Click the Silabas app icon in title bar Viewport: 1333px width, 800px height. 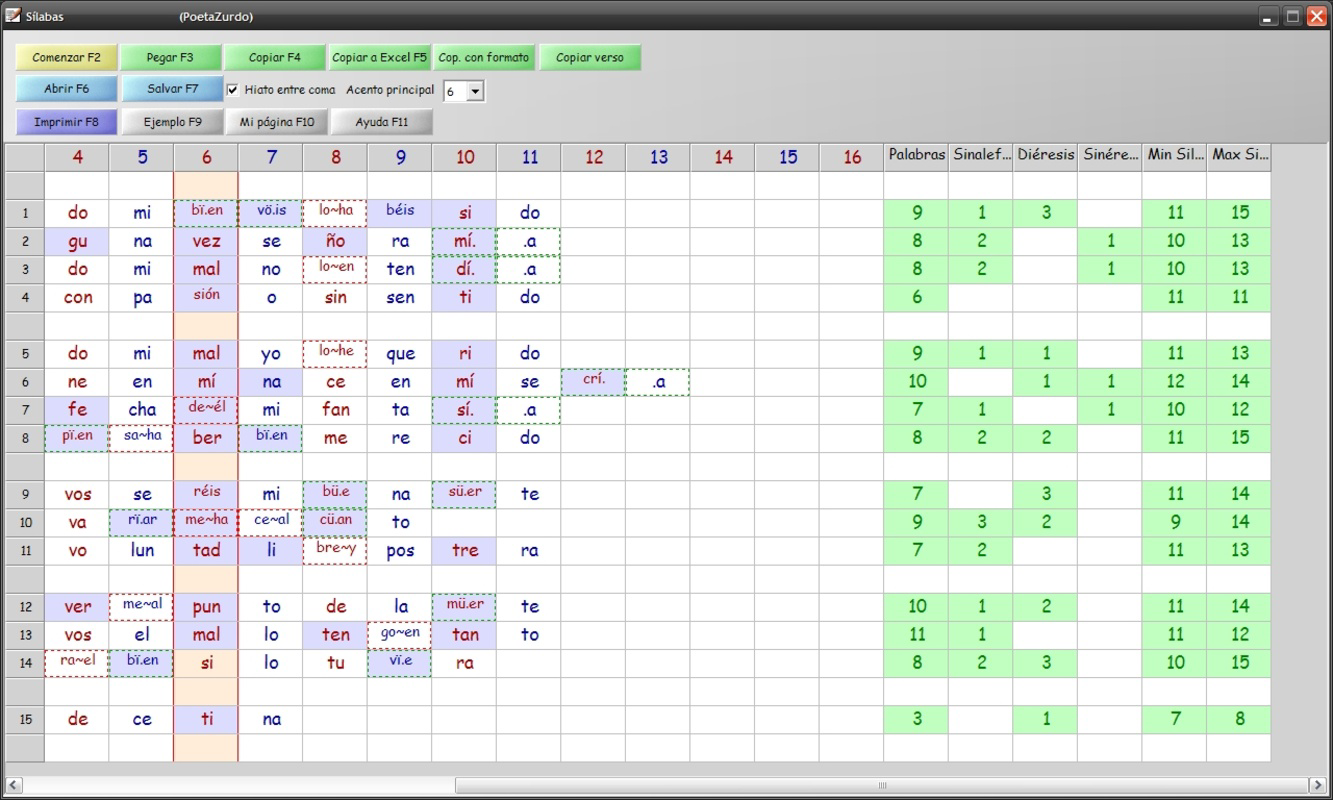click(x=13, y=16)
